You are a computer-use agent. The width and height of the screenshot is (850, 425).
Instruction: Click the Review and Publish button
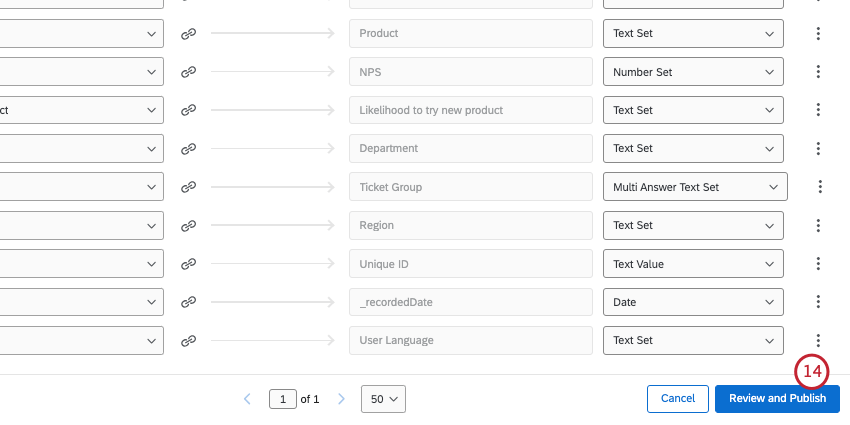777,399
